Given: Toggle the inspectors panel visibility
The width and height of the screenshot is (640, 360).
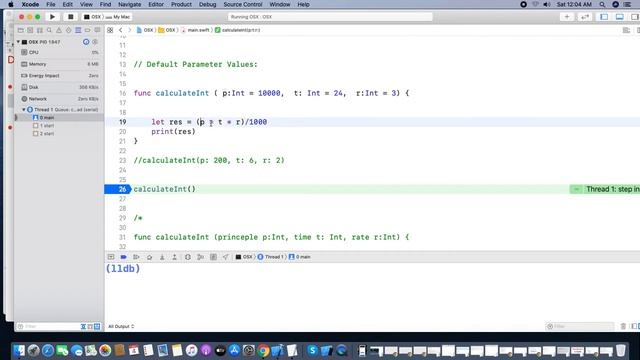Looking at the screenshot, I should point(635,17).
